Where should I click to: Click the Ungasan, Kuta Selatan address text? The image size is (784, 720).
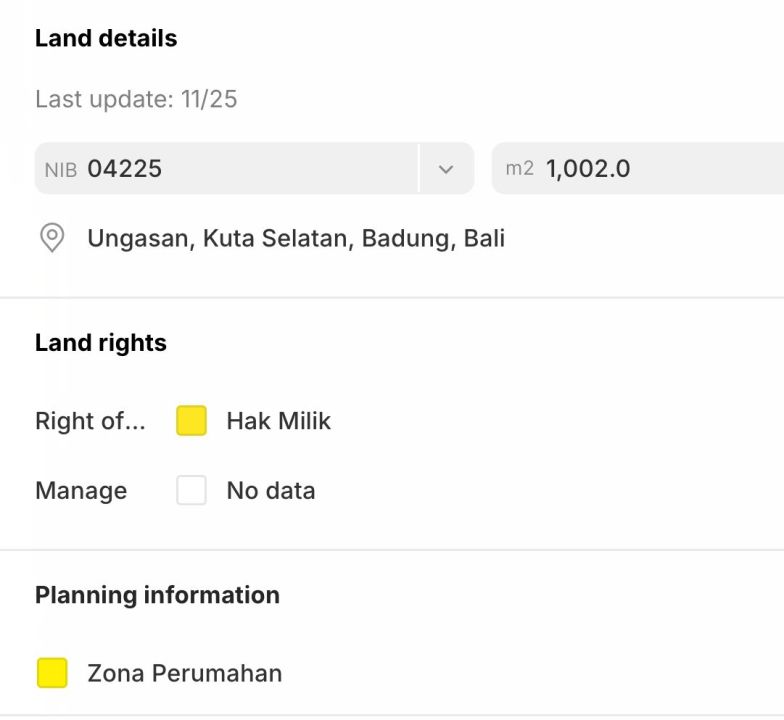tap(296, 238)
